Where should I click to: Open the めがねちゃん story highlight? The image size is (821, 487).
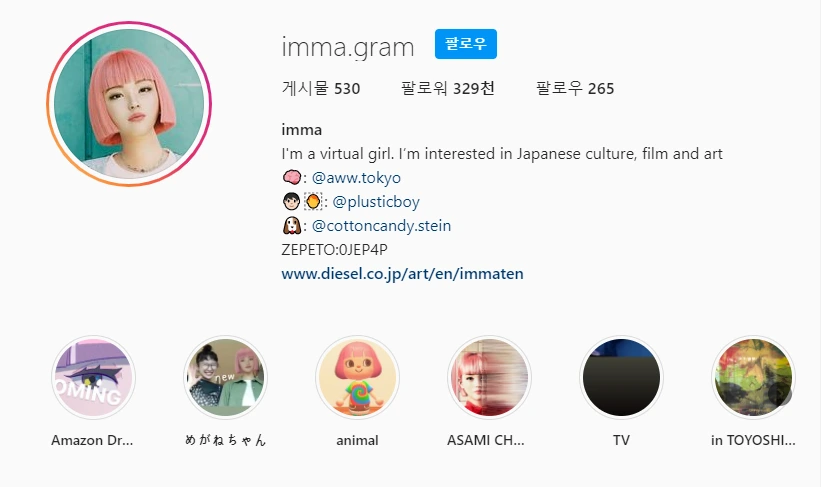click(x=226, y=378)
